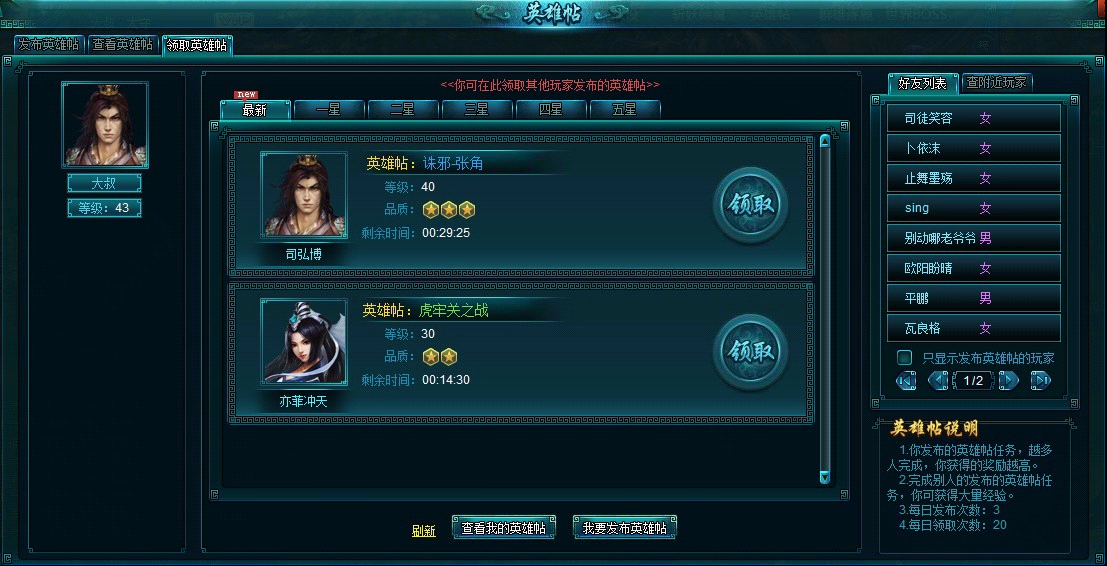Check 只显示发布英雄帖的玩家 checkbox

(904, 358)
